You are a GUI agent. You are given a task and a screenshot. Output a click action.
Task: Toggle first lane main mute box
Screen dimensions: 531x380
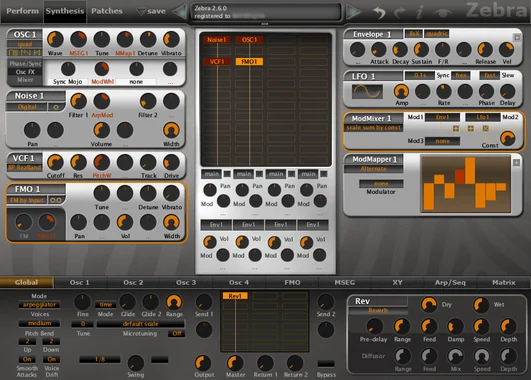click(x=227, y=174)
